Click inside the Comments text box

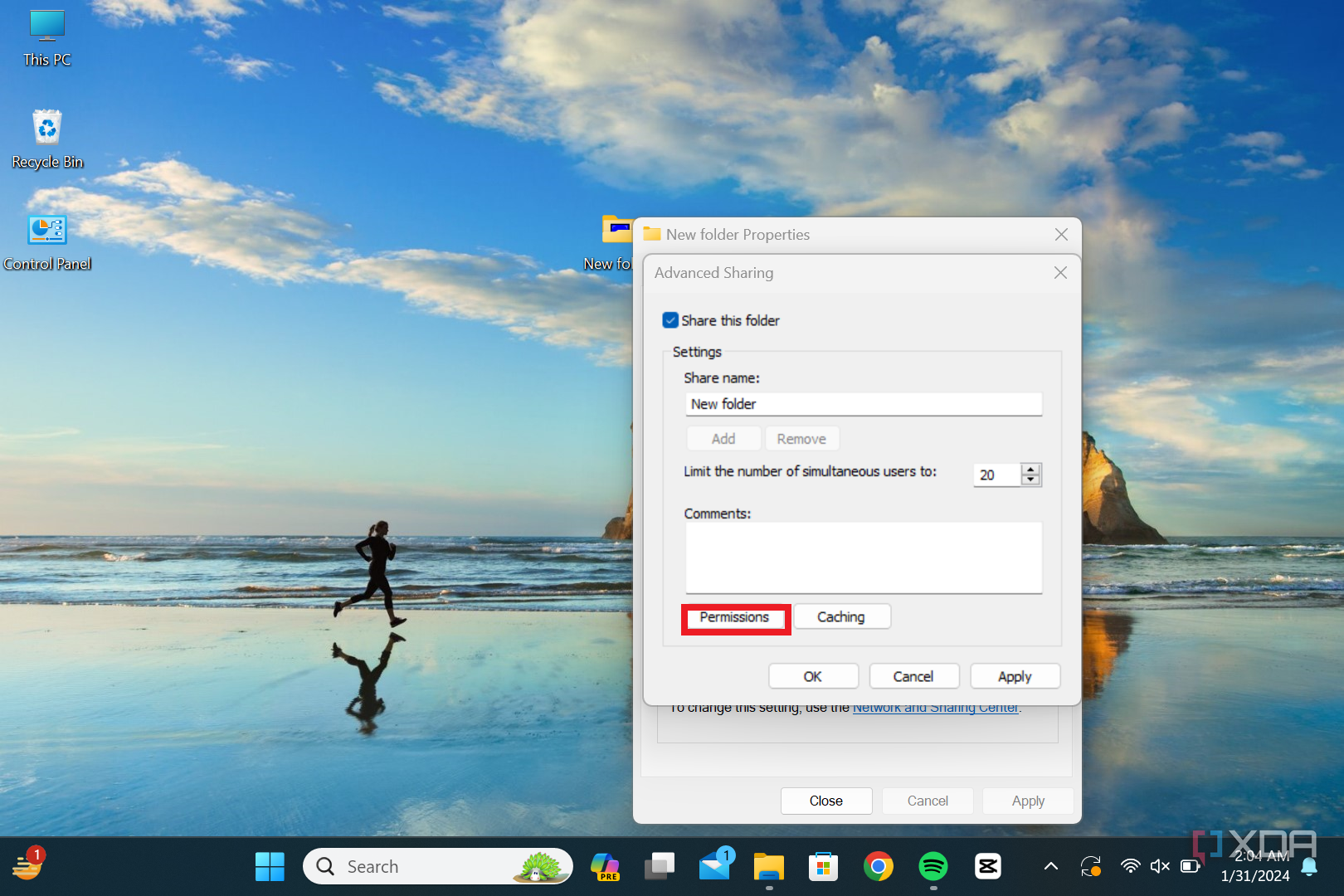863,558
